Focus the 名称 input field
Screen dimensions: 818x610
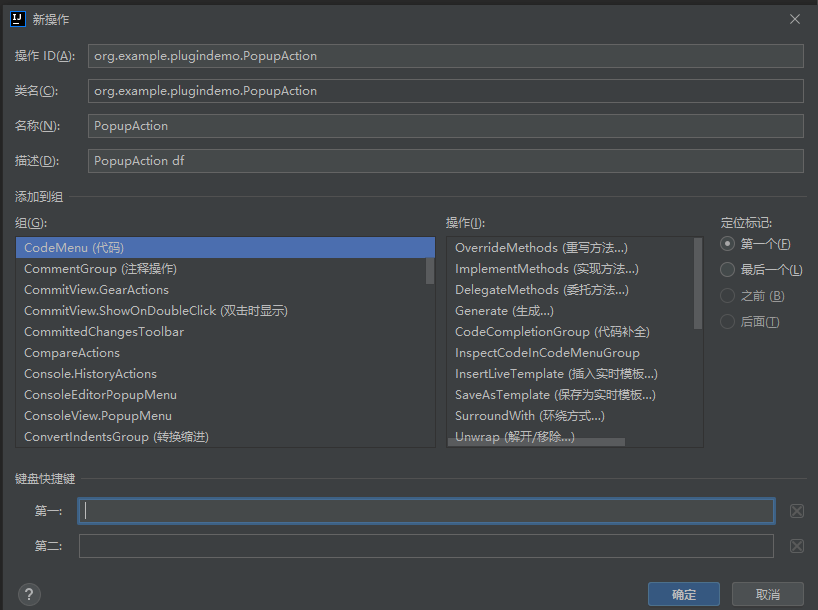coord(446,126)
